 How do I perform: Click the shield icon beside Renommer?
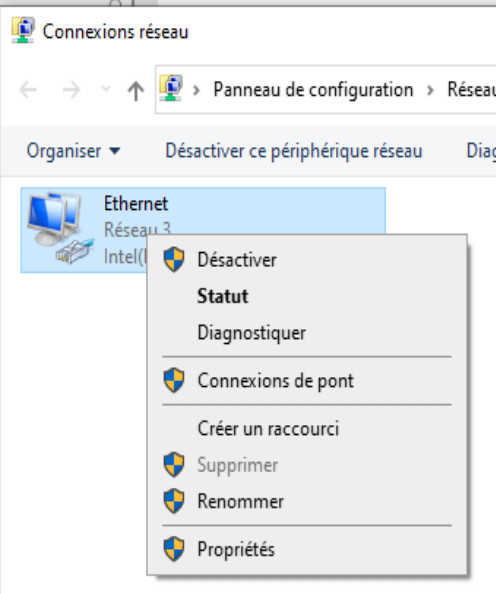(174, 501)
